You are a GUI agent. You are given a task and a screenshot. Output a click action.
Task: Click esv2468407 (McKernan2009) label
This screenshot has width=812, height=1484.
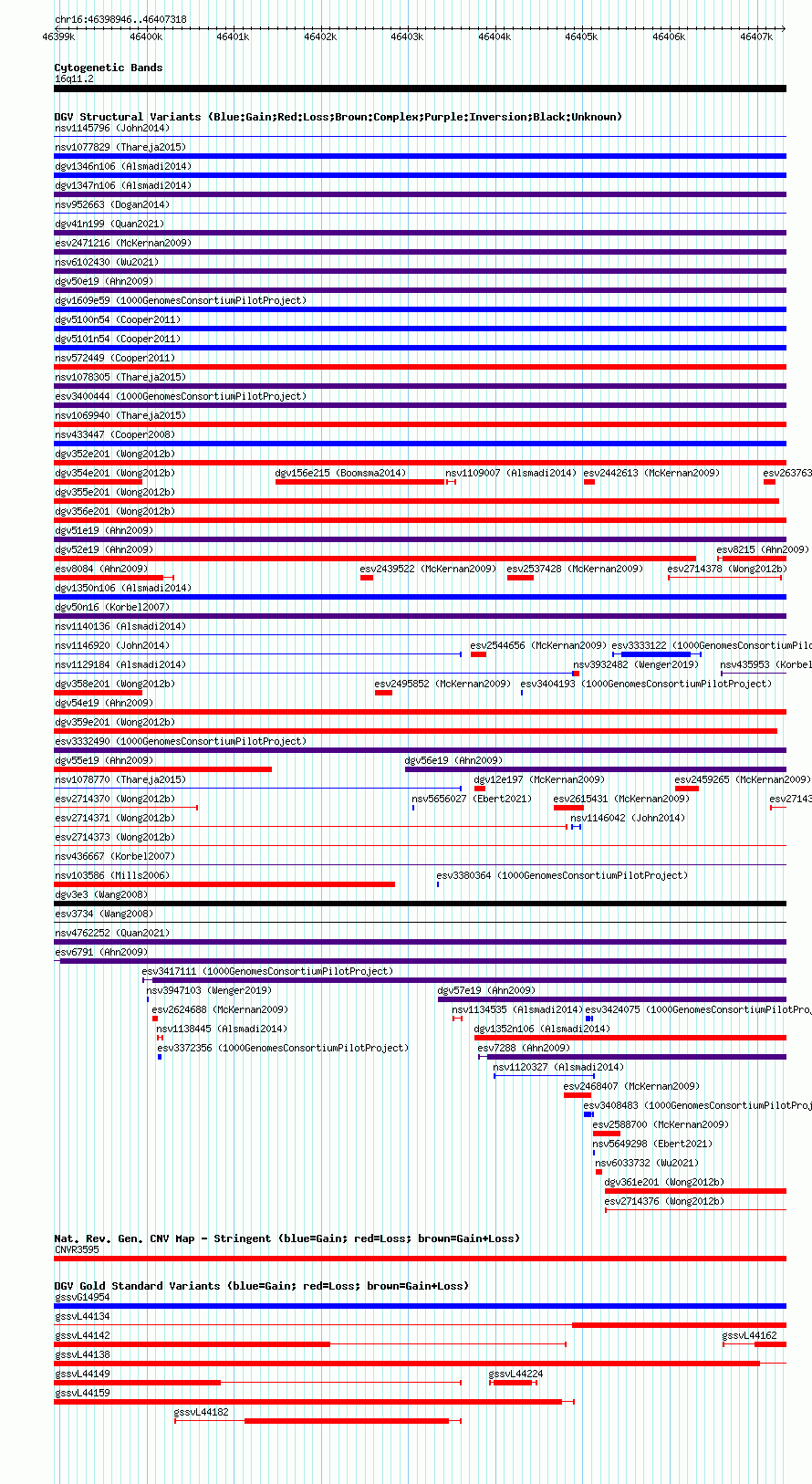click(631, 1086)
